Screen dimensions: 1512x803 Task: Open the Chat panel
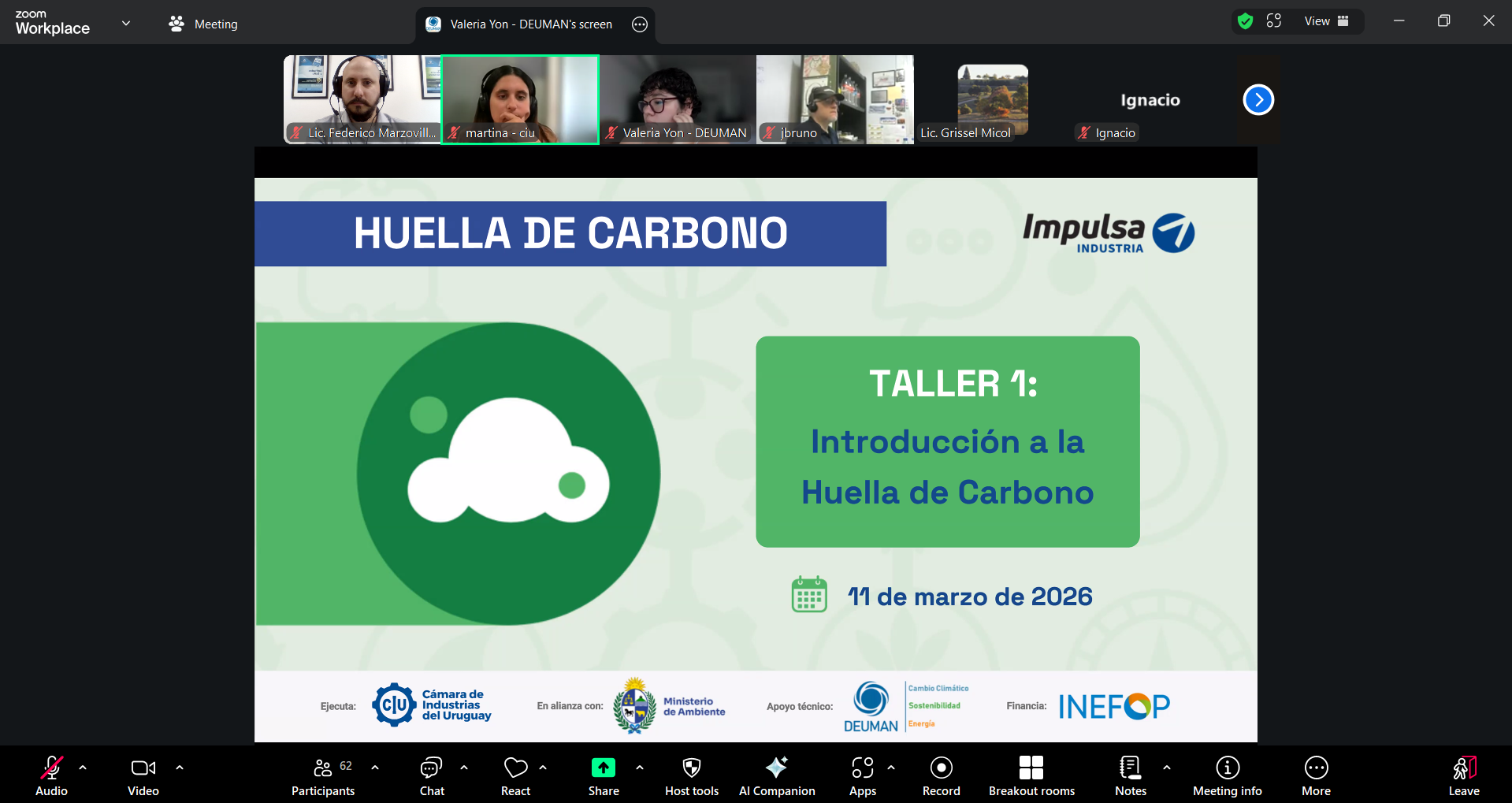[432, 776]
